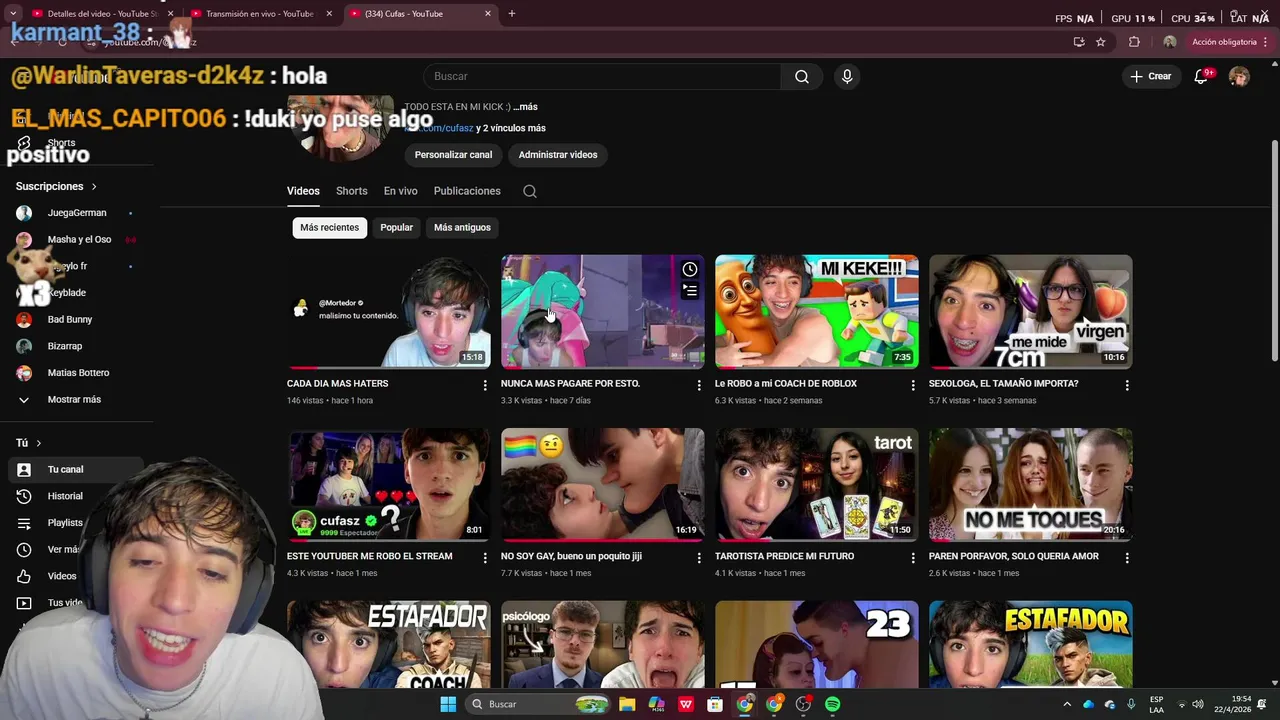
Task: Activate voice search microphone
Action: click(x=847, y=77)
